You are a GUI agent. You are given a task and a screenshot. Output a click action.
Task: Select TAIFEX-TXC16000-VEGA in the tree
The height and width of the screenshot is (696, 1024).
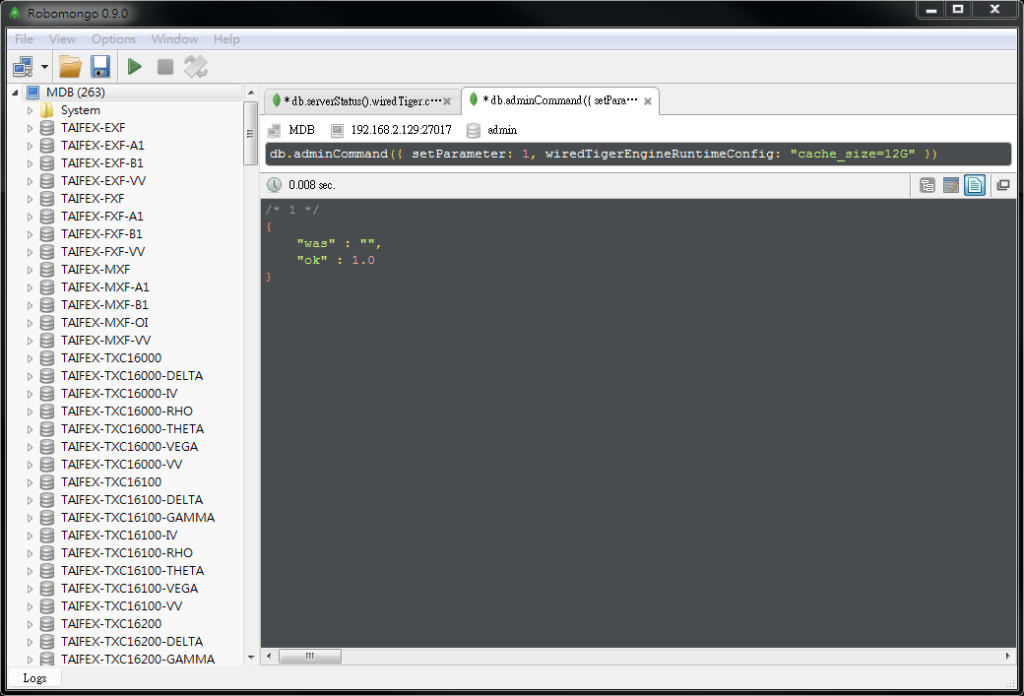click(x=129, y=447)
